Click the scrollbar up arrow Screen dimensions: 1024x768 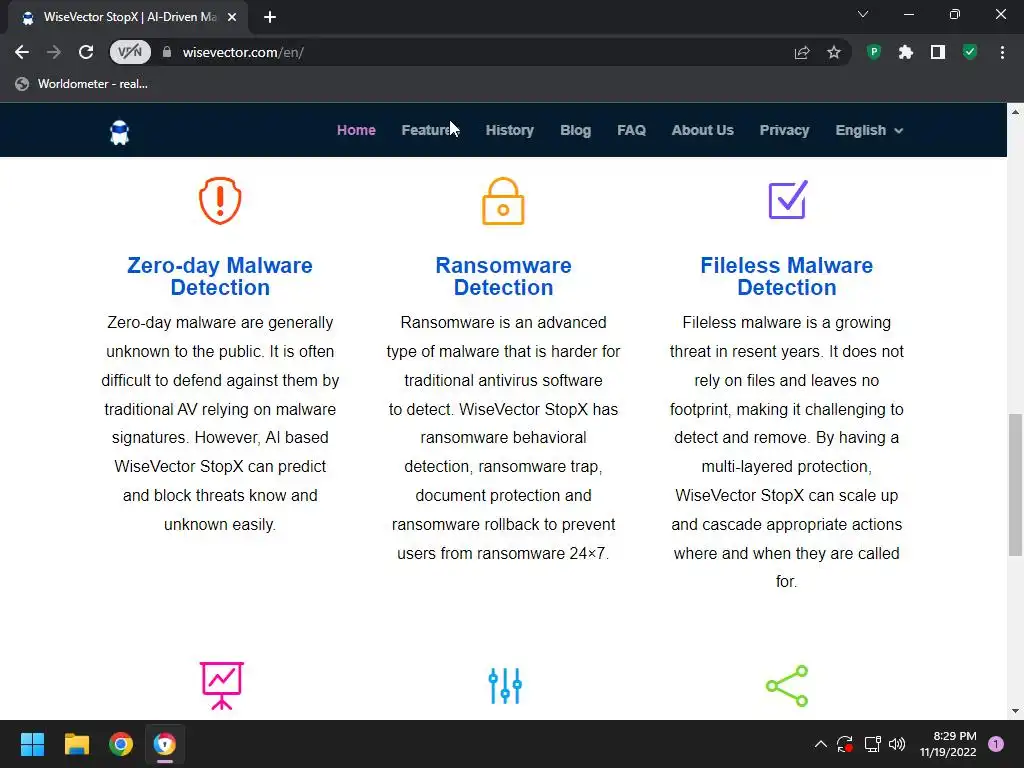click(x=1015, y=112)
